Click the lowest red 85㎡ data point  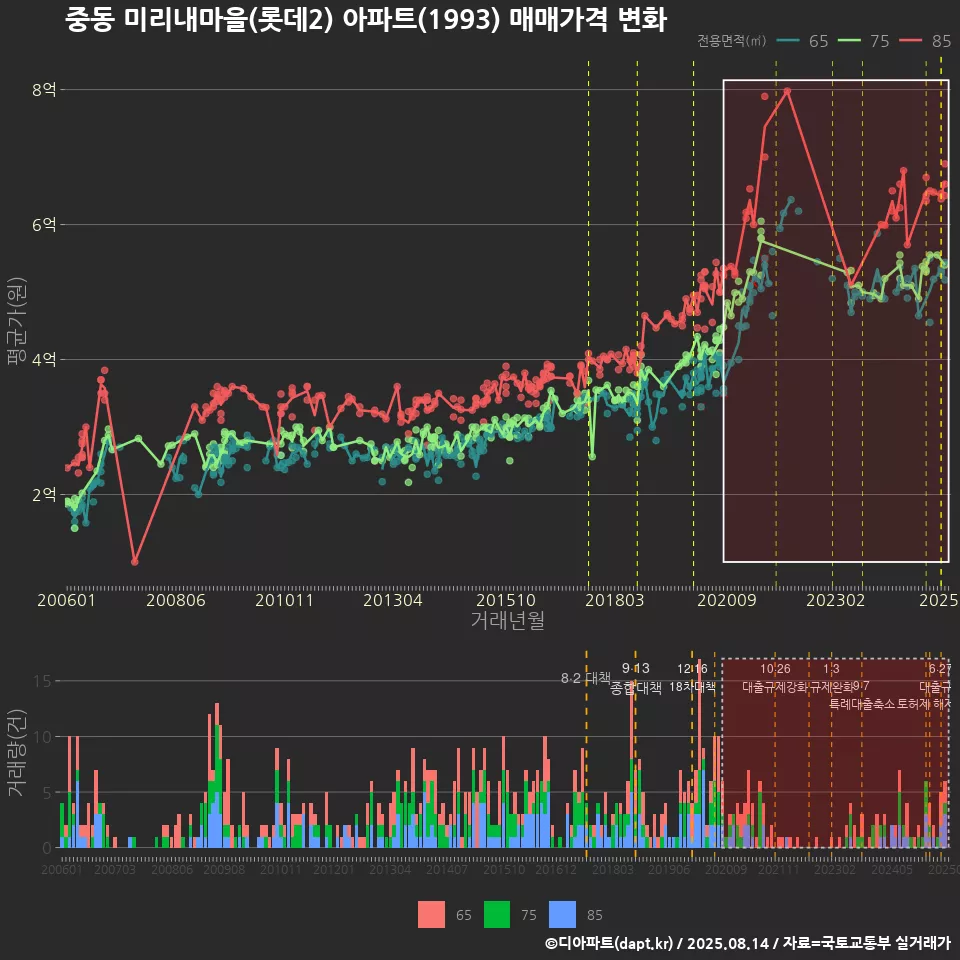coord(135,561)
